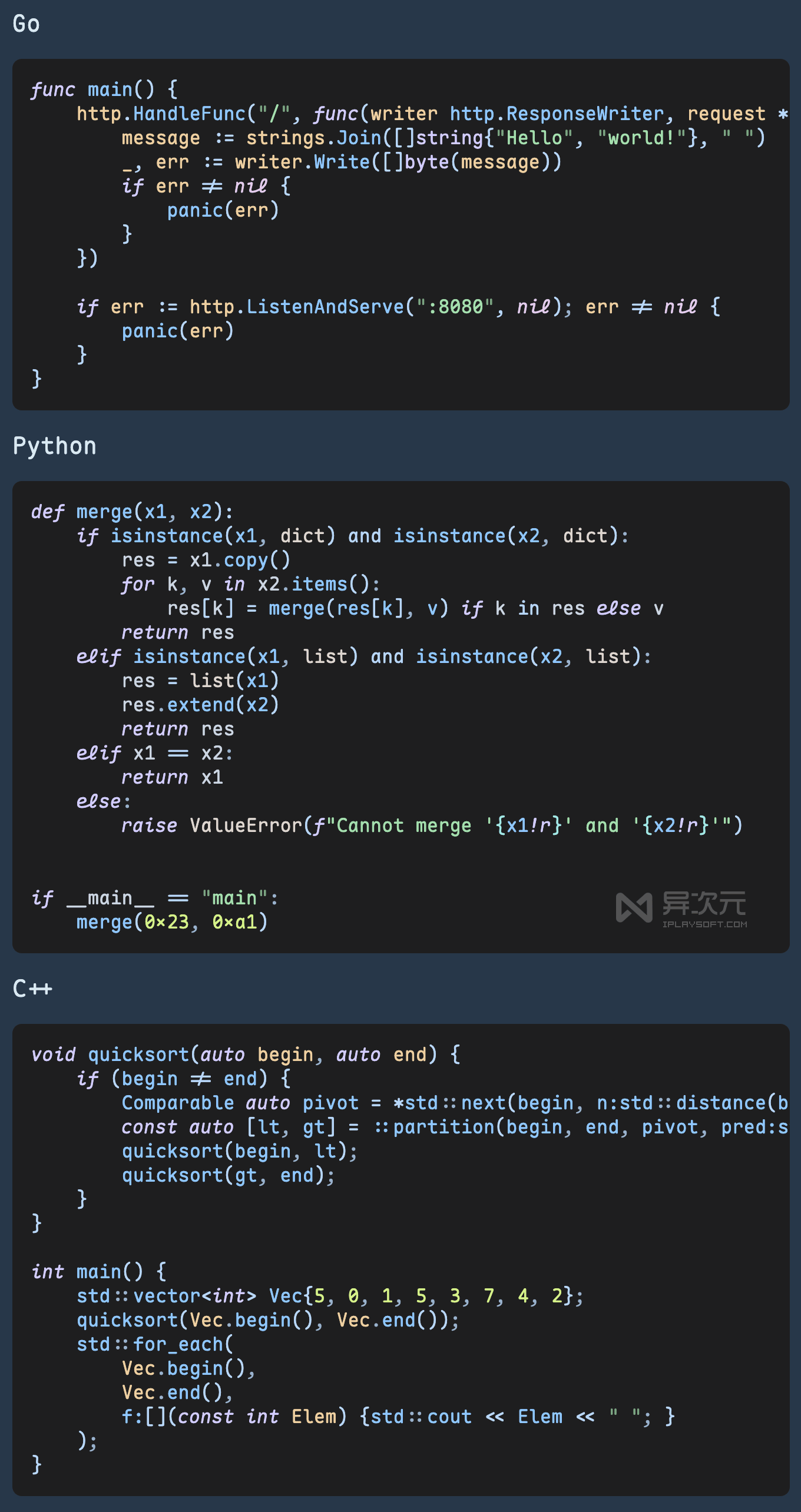This screenshot has height=1512, width=801.
Task: Click the merge(0x23, 0xa1) call
Action: [x=172, y=922]
